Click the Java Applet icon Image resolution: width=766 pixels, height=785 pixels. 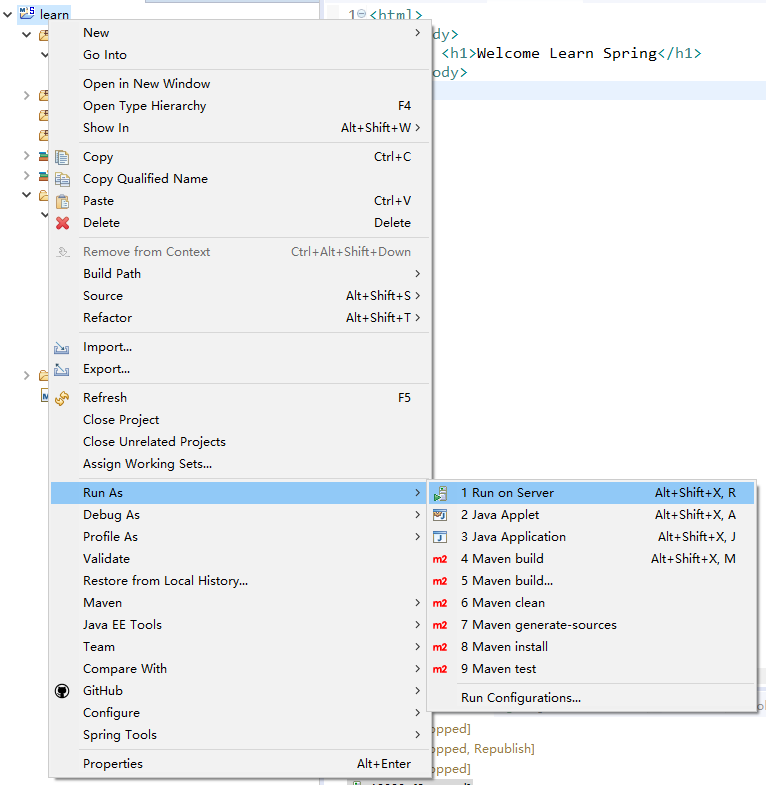pos(440,515)
